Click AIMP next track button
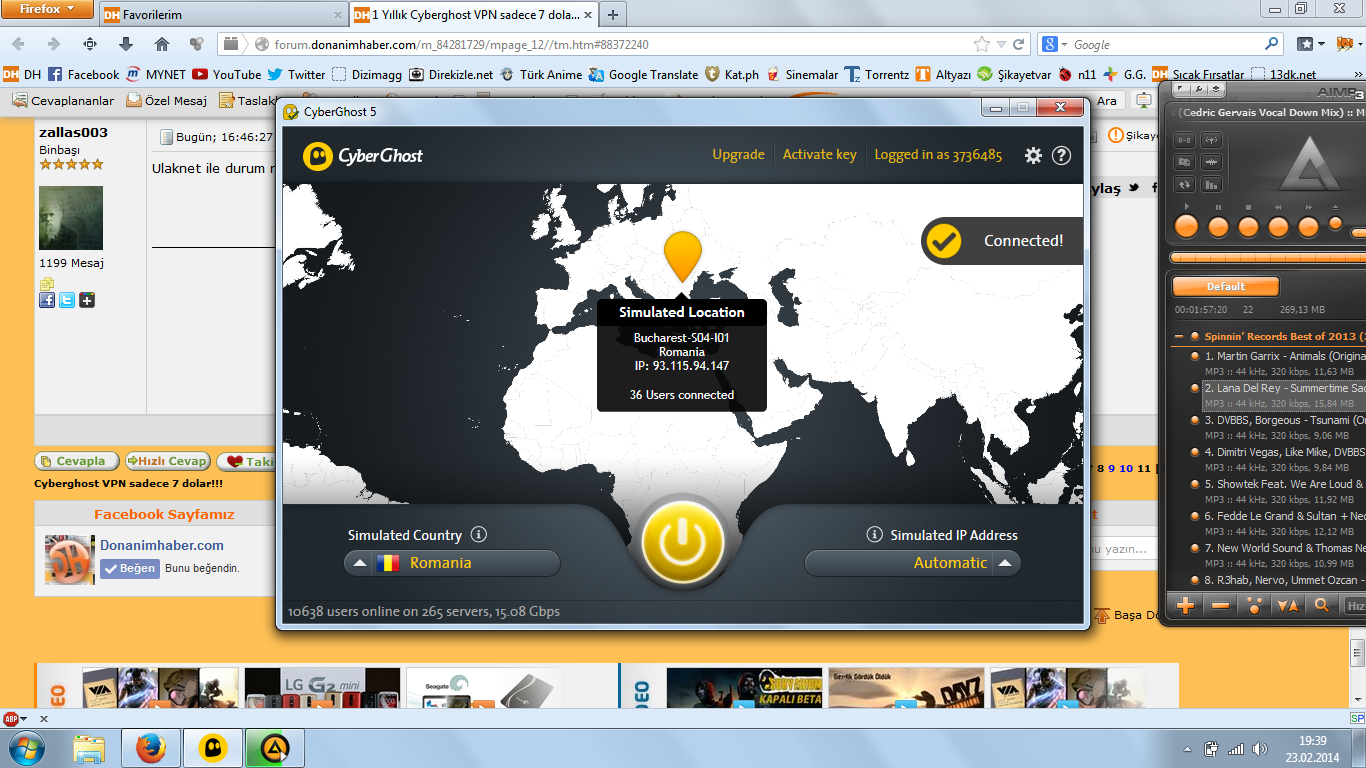 [1308, 226]
